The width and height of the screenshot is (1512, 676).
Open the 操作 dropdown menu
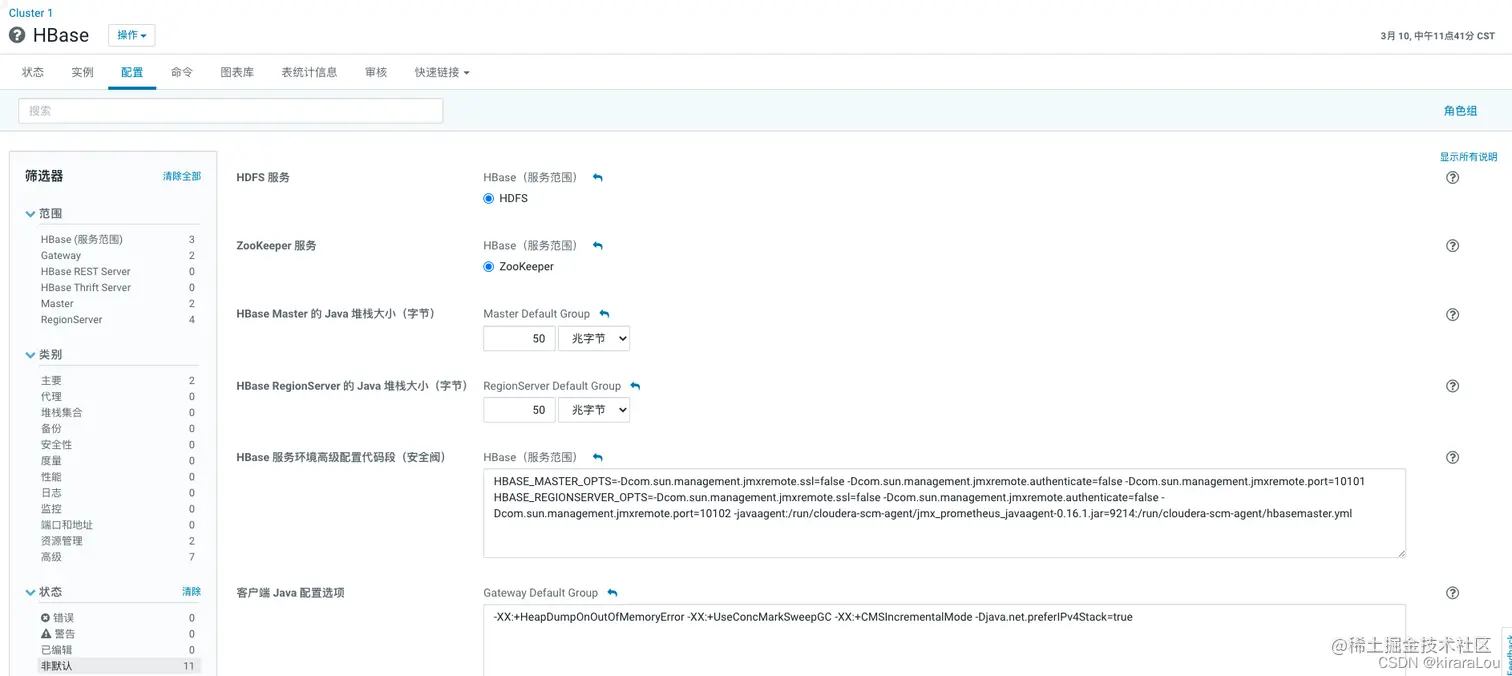point(131,34)
